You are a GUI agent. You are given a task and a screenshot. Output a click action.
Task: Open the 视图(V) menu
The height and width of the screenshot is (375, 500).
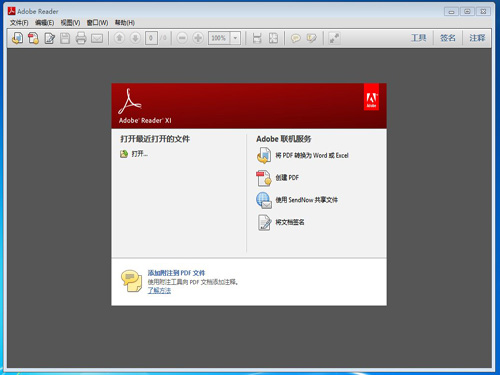click(x=70, y=23)
